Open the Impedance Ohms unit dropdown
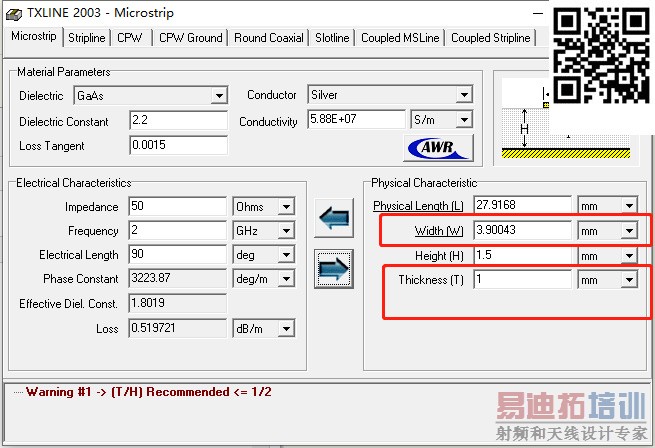The image size is (655, 448). coord(286,206)
